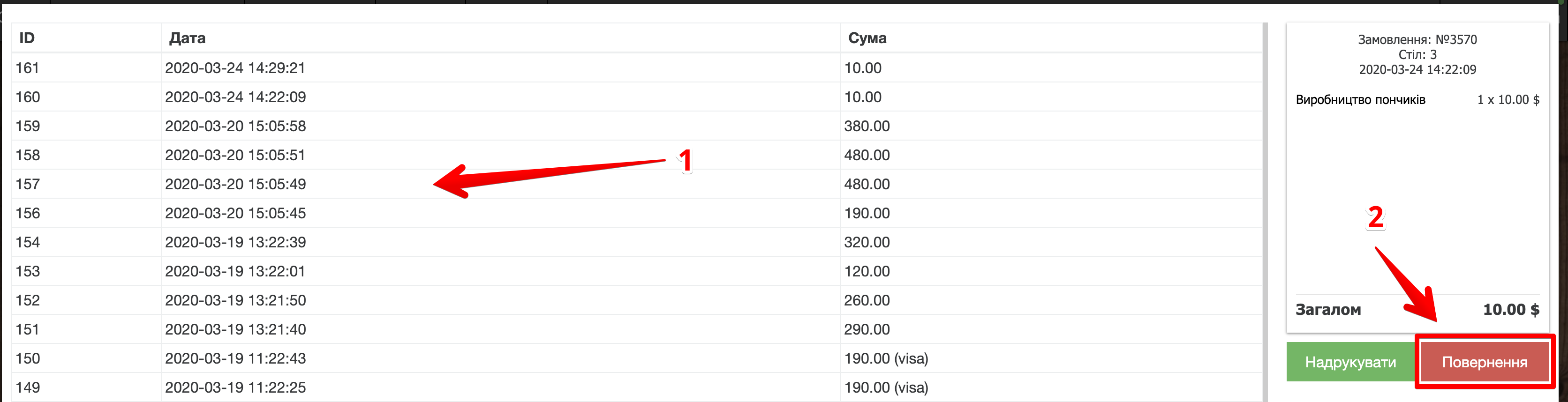Click the Виробництво пончиків receipt item
1568x402 pixels.
(x=1360, y=100)
